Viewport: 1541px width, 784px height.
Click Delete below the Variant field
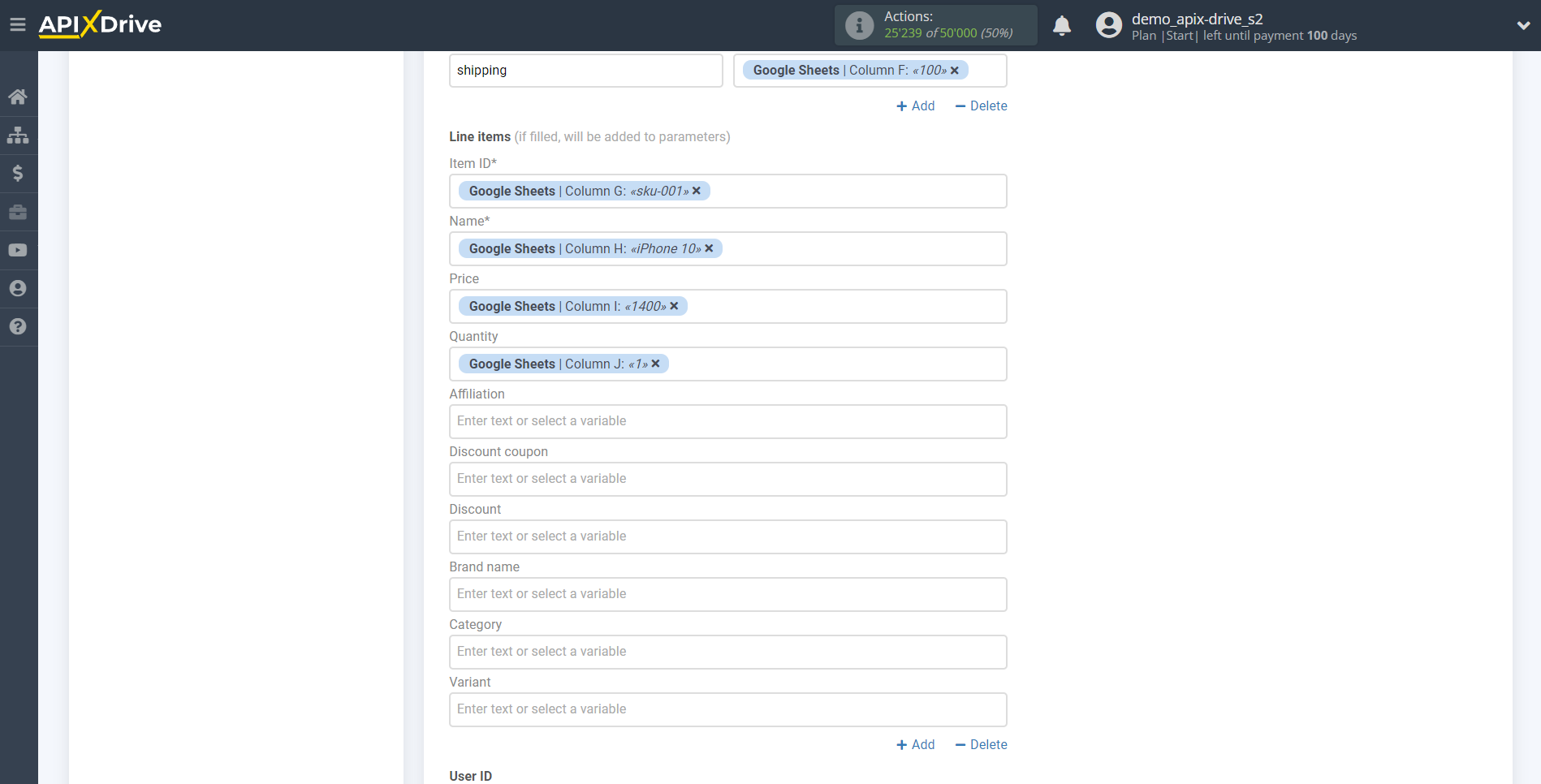(x=981, y=744)
